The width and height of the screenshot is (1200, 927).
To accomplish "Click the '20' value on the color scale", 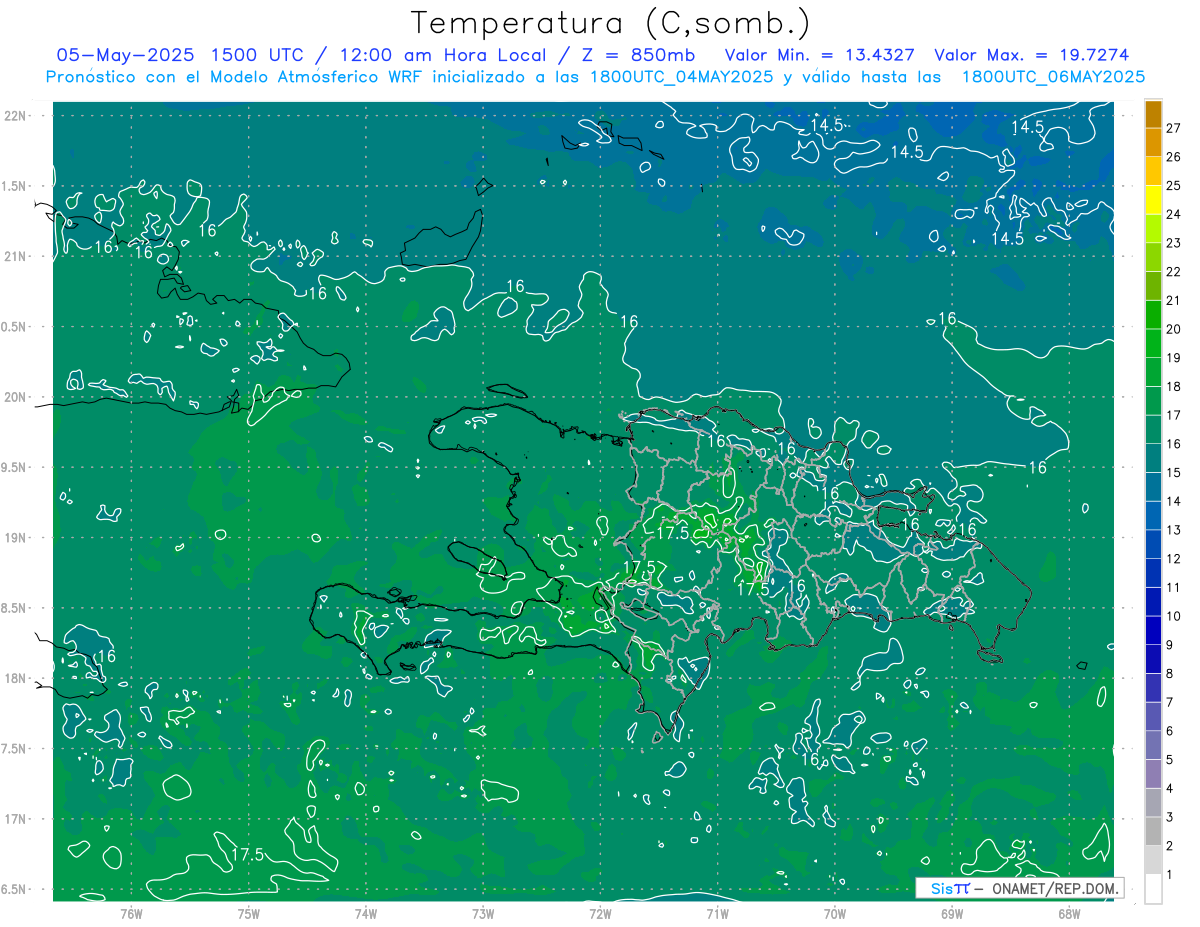I will coord(1175,329).
